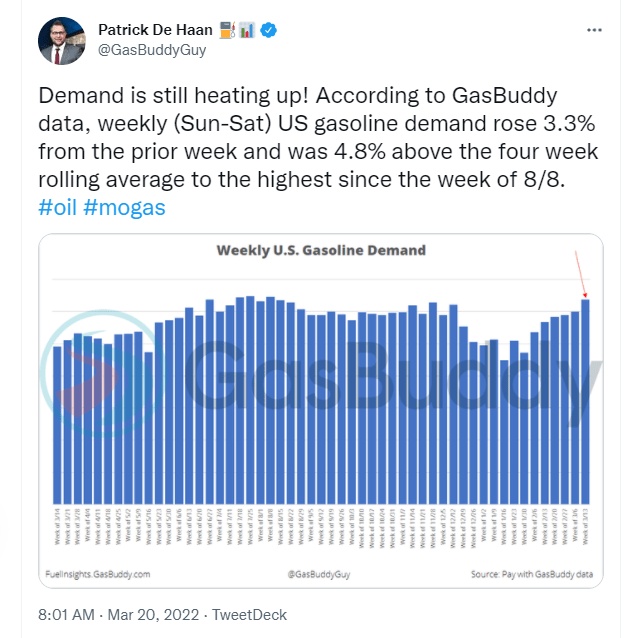Click the fuel pump emoji beside the name
Screen dimensions: 637x638
225,30
